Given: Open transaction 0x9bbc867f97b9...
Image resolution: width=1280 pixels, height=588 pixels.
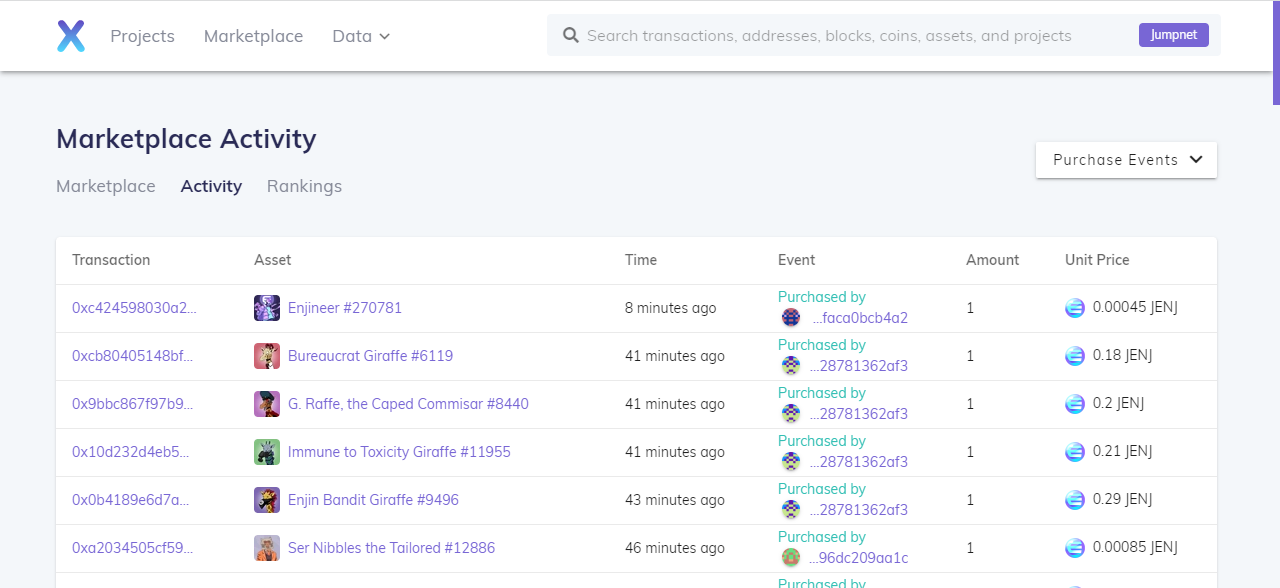Looking at the screenshot, I should [132, 404].
